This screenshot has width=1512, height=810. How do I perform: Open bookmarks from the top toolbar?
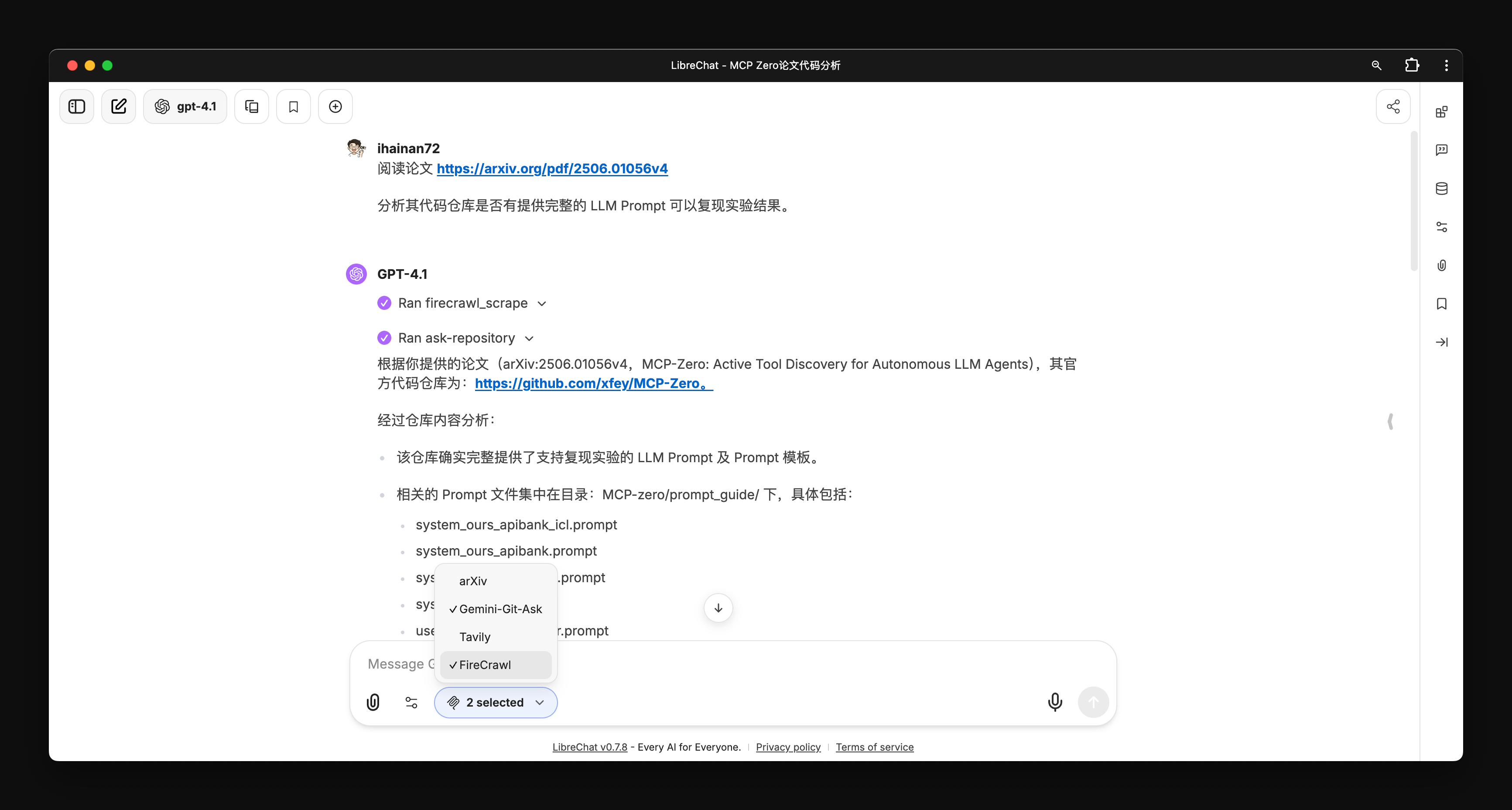click(294, 106)
